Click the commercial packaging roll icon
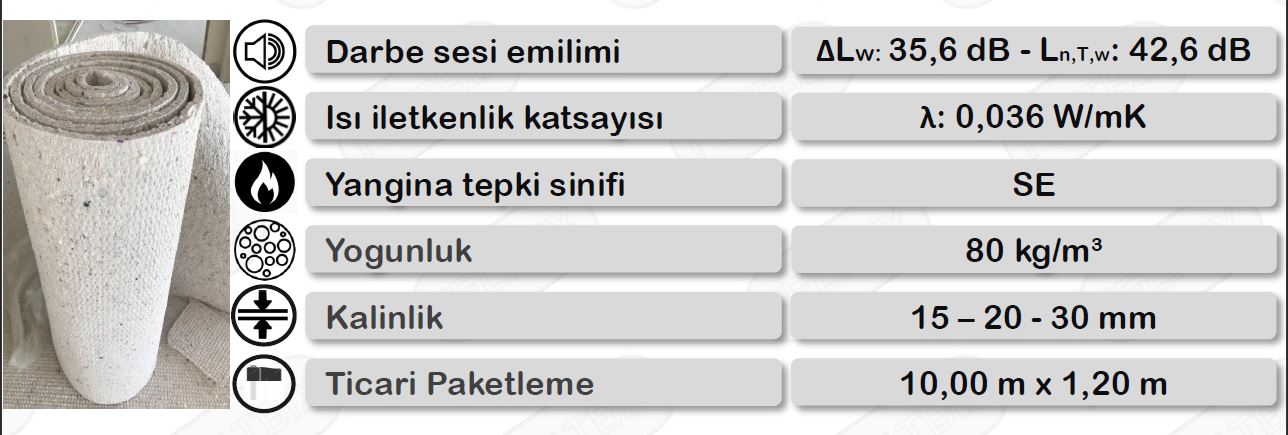 [265, 383]
